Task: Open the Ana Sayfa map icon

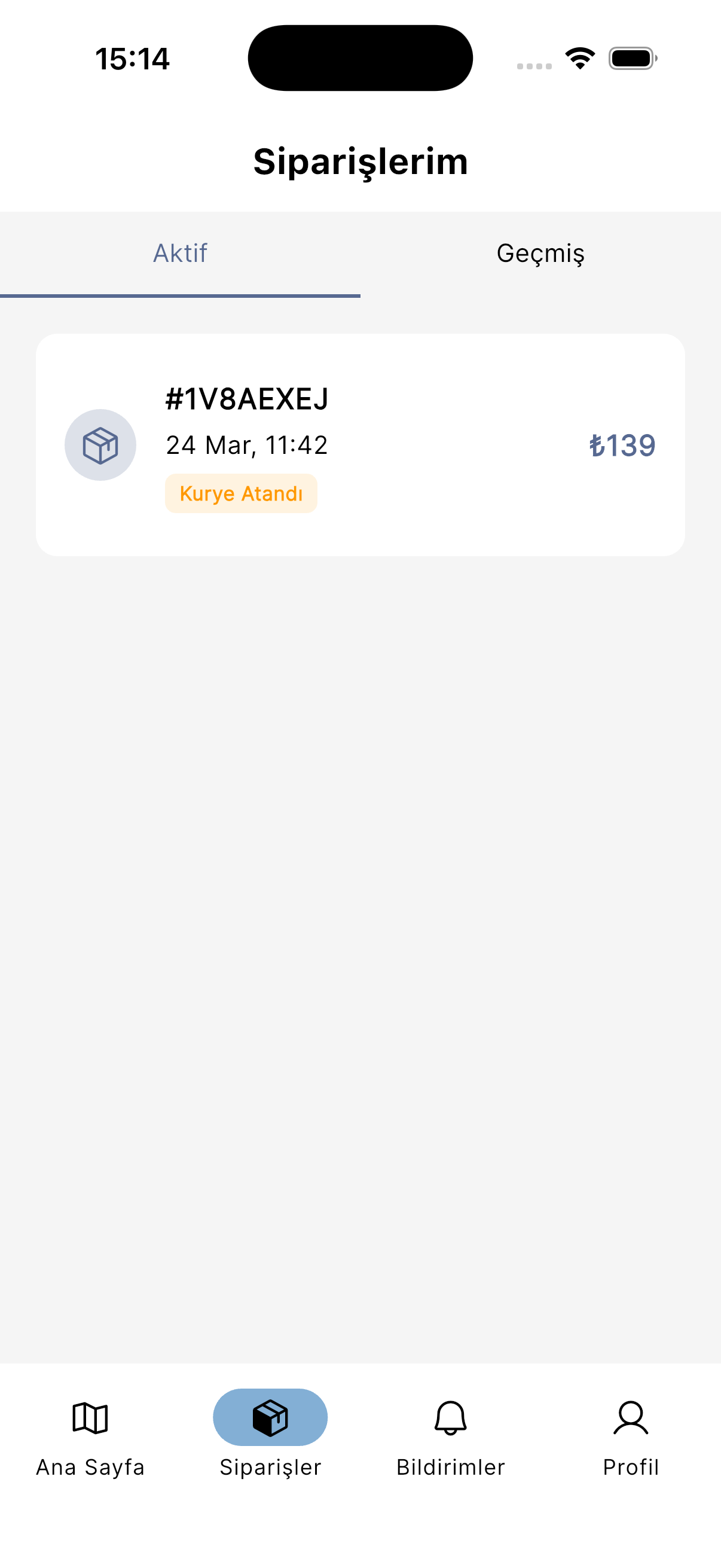Action: click(90, 1418)
